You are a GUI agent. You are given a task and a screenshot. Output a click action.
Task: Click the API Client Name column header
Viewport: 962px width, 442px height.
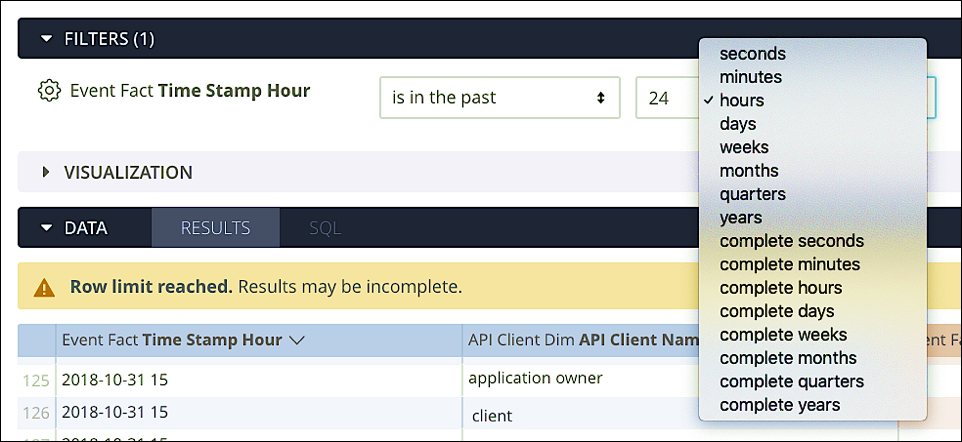tap(582, 340)
